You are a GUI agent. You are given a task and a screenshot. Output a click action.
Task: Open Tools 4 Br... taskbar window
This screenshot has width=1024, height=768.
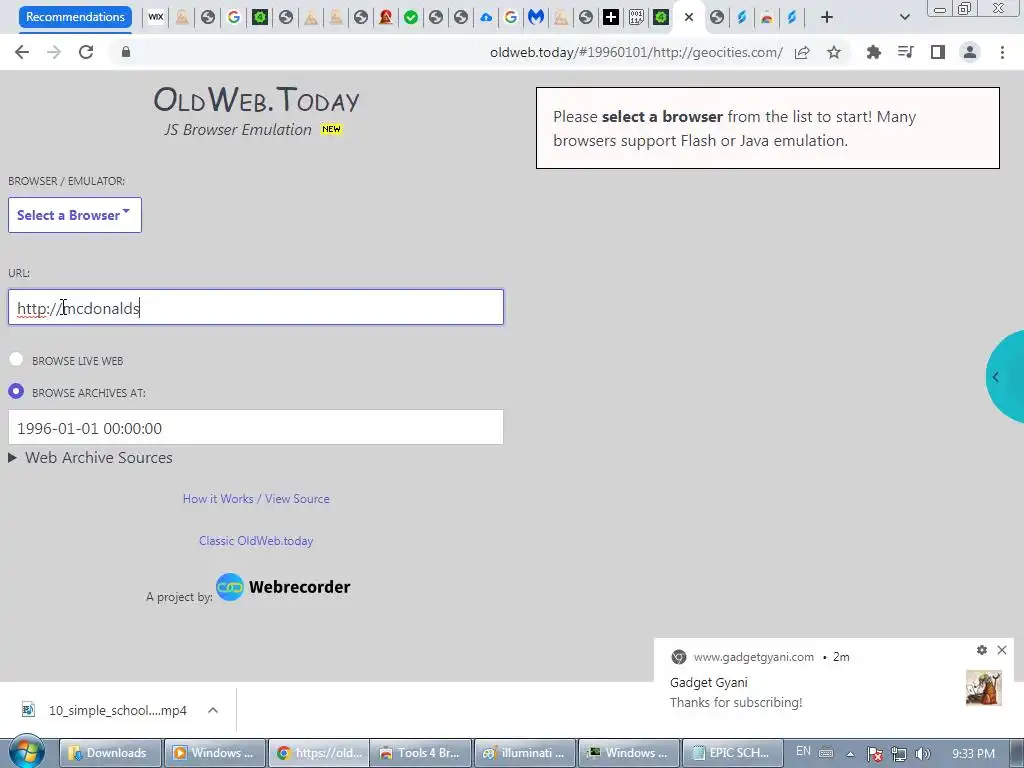[421, 753]
